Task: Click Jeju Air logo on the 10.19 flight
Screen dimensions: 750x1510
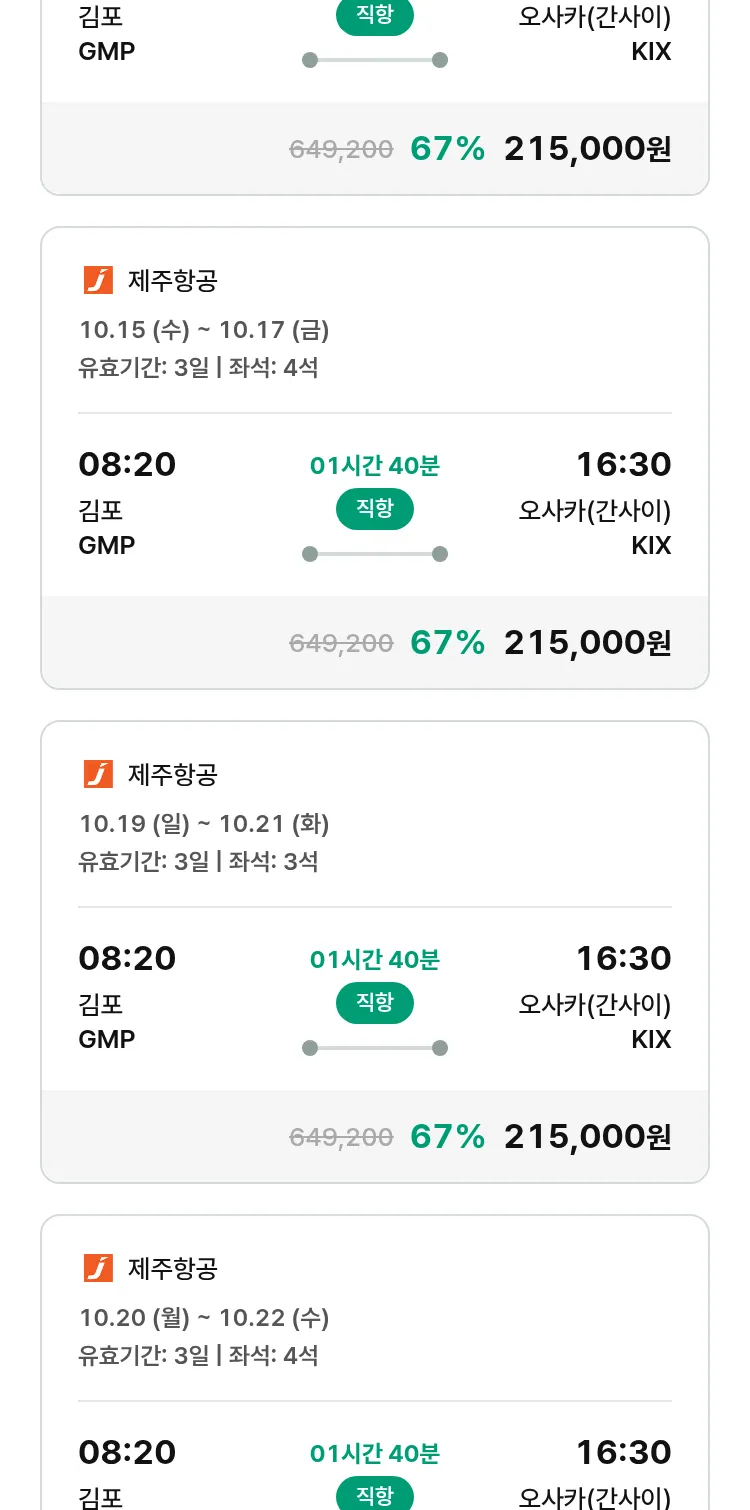Action: (98, 775)
